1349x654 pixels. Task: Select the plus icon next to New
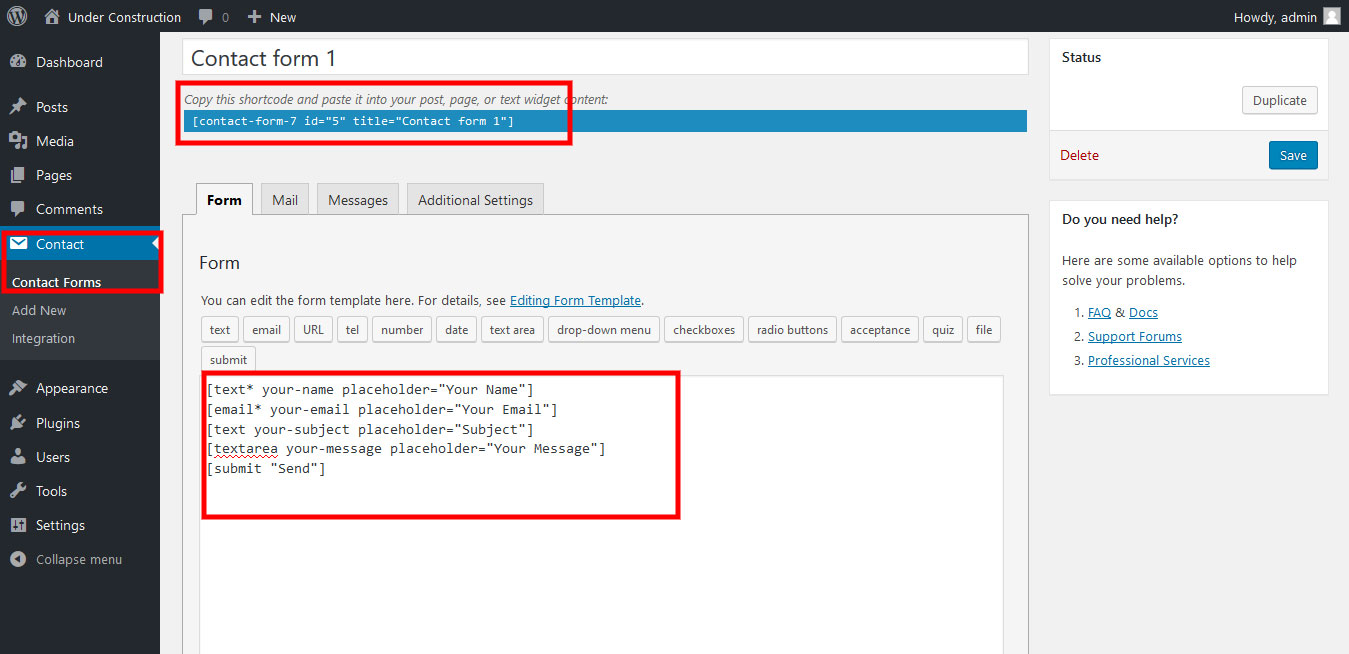[254, 17]
